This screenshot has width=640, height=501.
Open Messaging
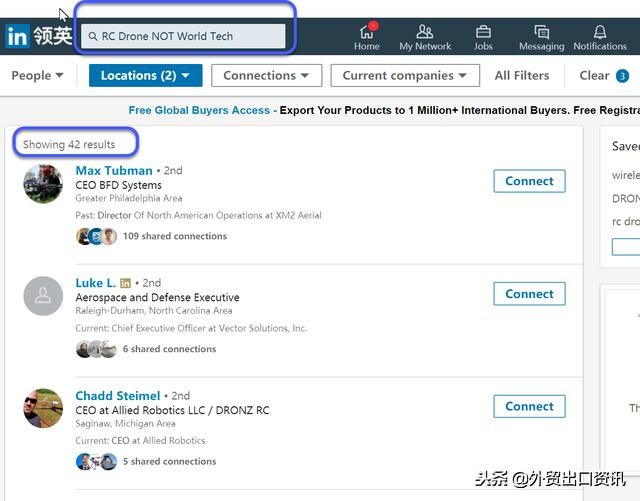(541, 37)
